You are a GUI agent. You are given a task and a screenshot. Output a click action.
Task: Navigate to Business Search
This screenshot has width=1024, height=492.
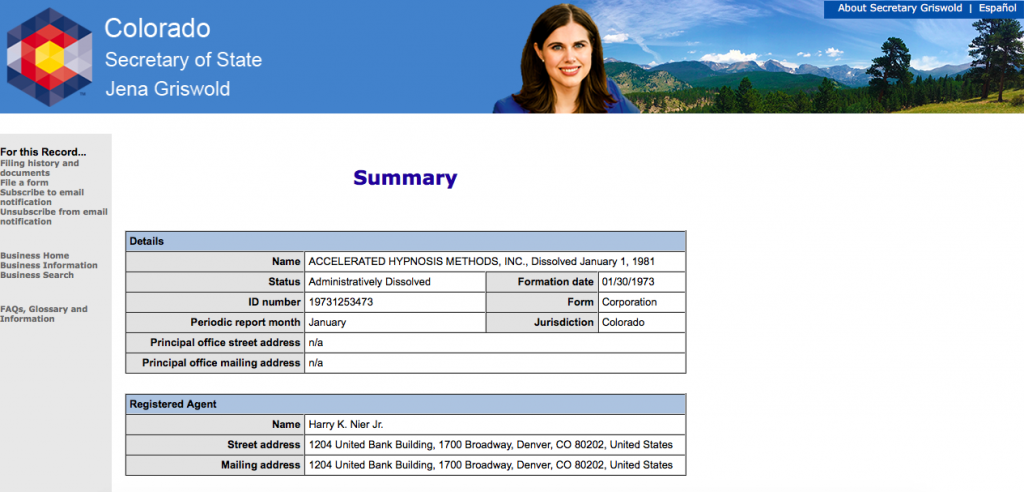37,275
